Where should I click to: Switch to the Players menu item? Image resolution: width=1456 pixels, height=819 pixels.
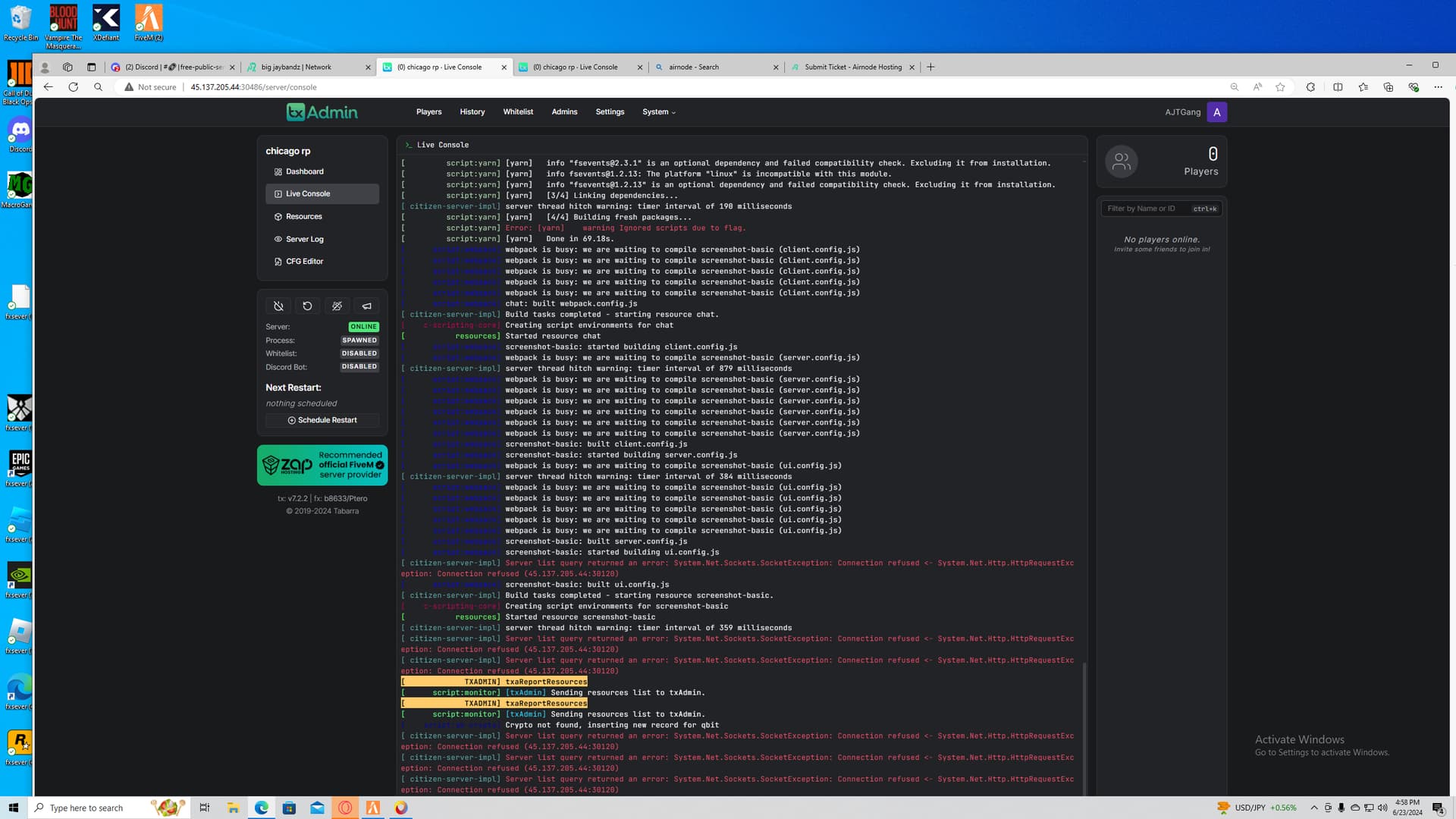428,111
